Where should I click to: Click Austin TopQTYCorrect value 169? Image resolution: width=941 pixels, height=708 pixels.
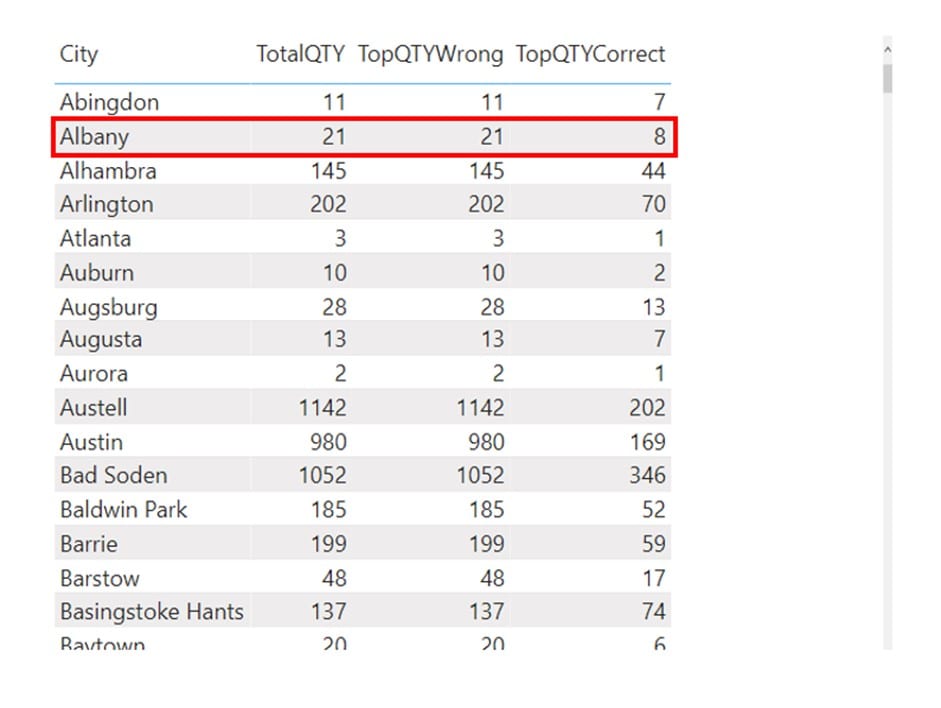[648, 442]
